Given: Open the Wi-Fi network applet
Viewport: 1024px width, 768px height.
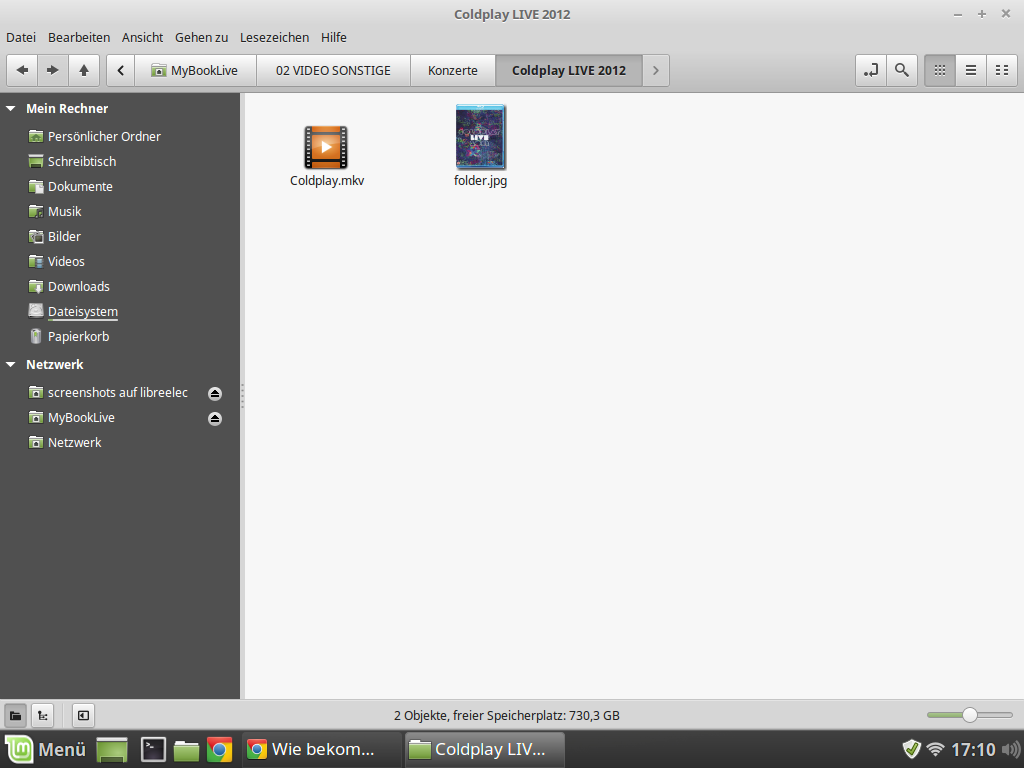Looking at the screenshot, I should point(936,749).
